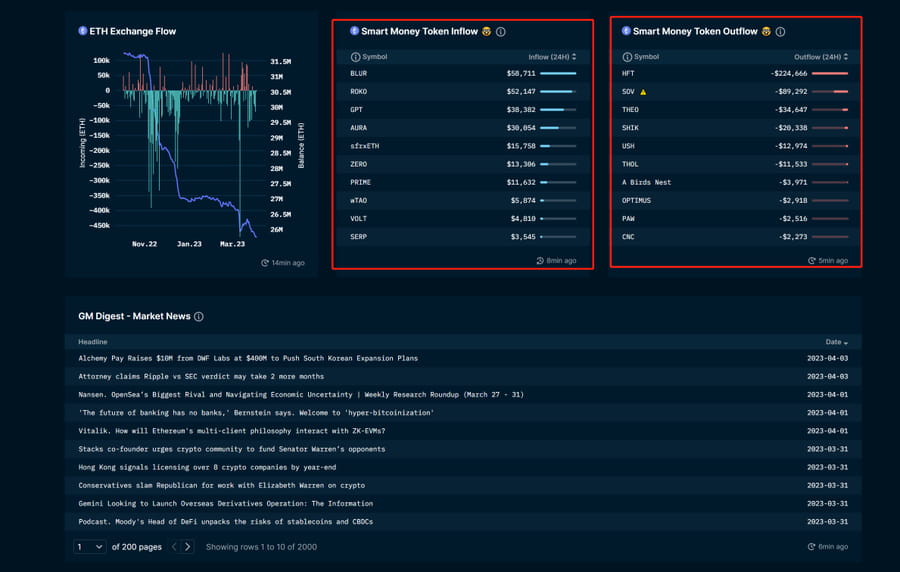
Task: Select THOL in the outflow table
Action: [630, 164]
